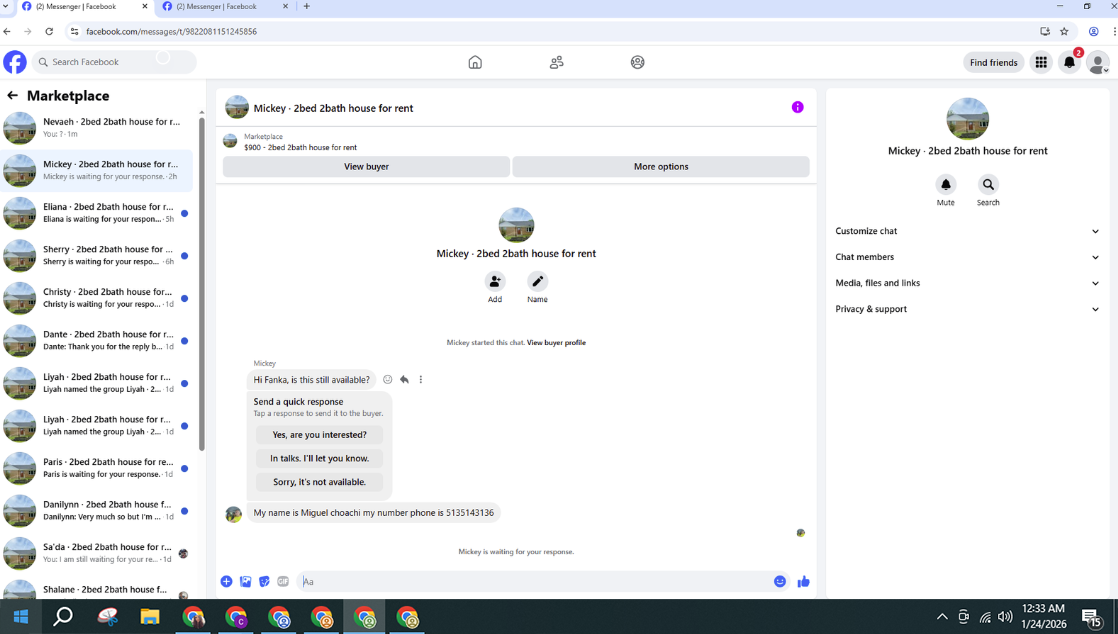Expand Chat members section
The width and height of the screenshot is (1118, 634).
pos(967,257)
